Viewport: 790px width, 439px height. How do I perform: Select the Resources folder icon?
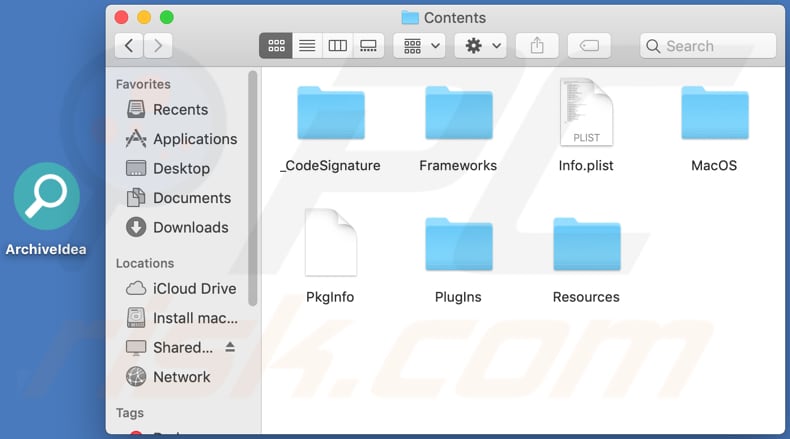tap(586, 244)
